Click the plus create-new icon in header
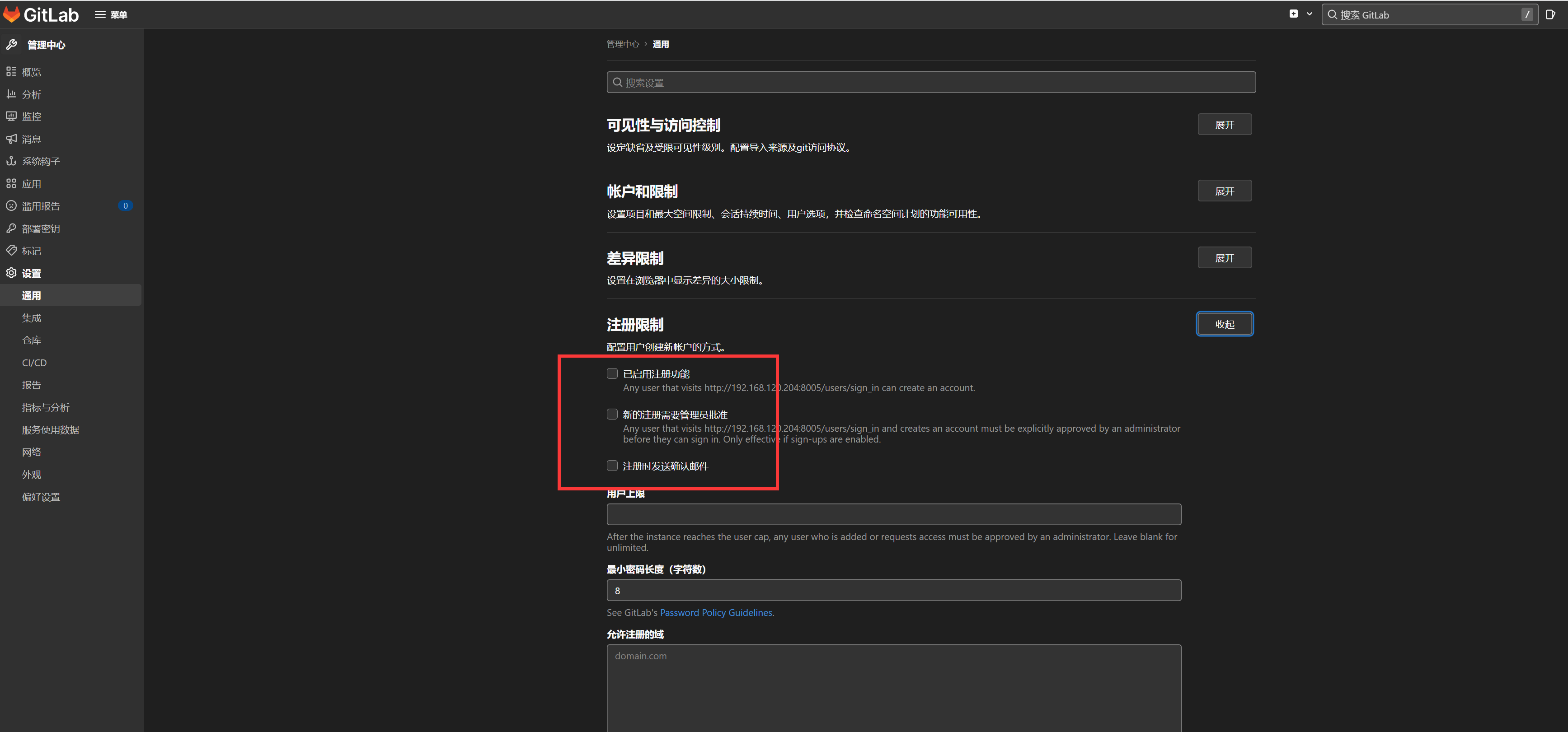This screenshot has height=732, width=1568. [x=1293, y=14]
